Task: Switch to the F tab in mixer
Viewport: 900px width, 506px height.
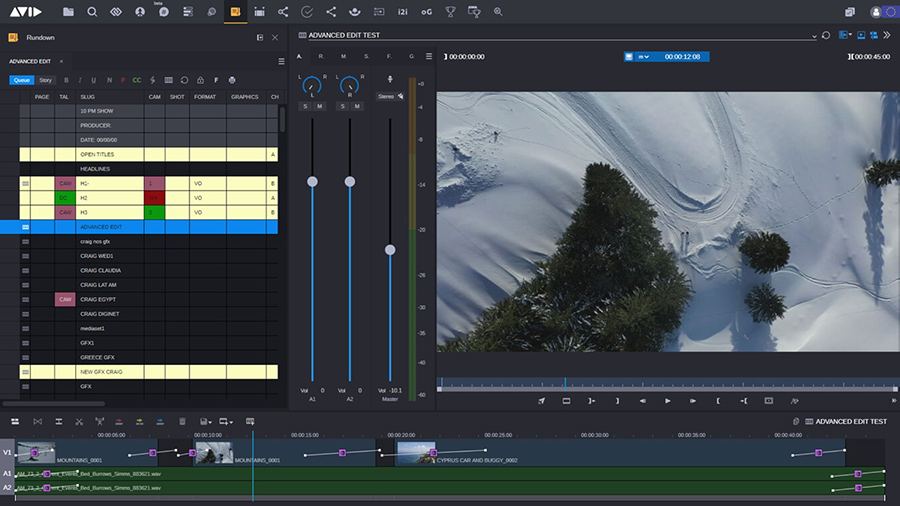Action: point(389,56)
